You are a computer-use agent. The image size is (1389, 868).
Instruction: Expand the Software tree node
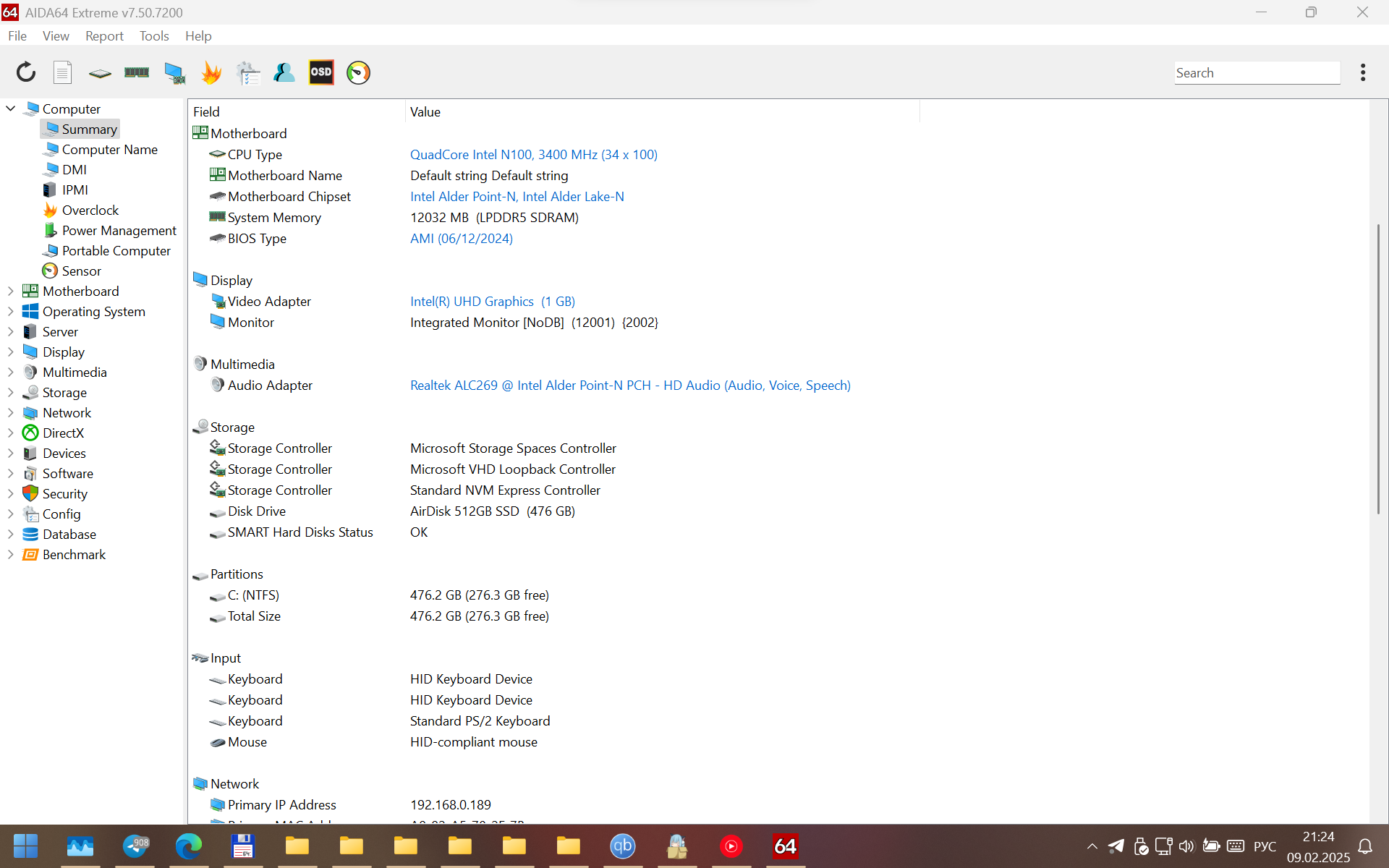pyautogui.click(x=11, y=473)
